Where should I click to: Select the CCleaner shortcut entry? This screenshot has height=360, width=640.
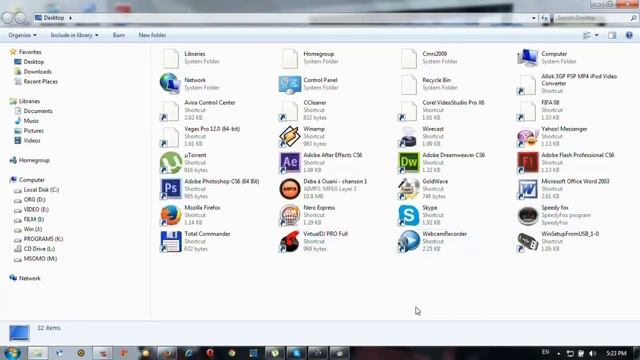[303, 110]
